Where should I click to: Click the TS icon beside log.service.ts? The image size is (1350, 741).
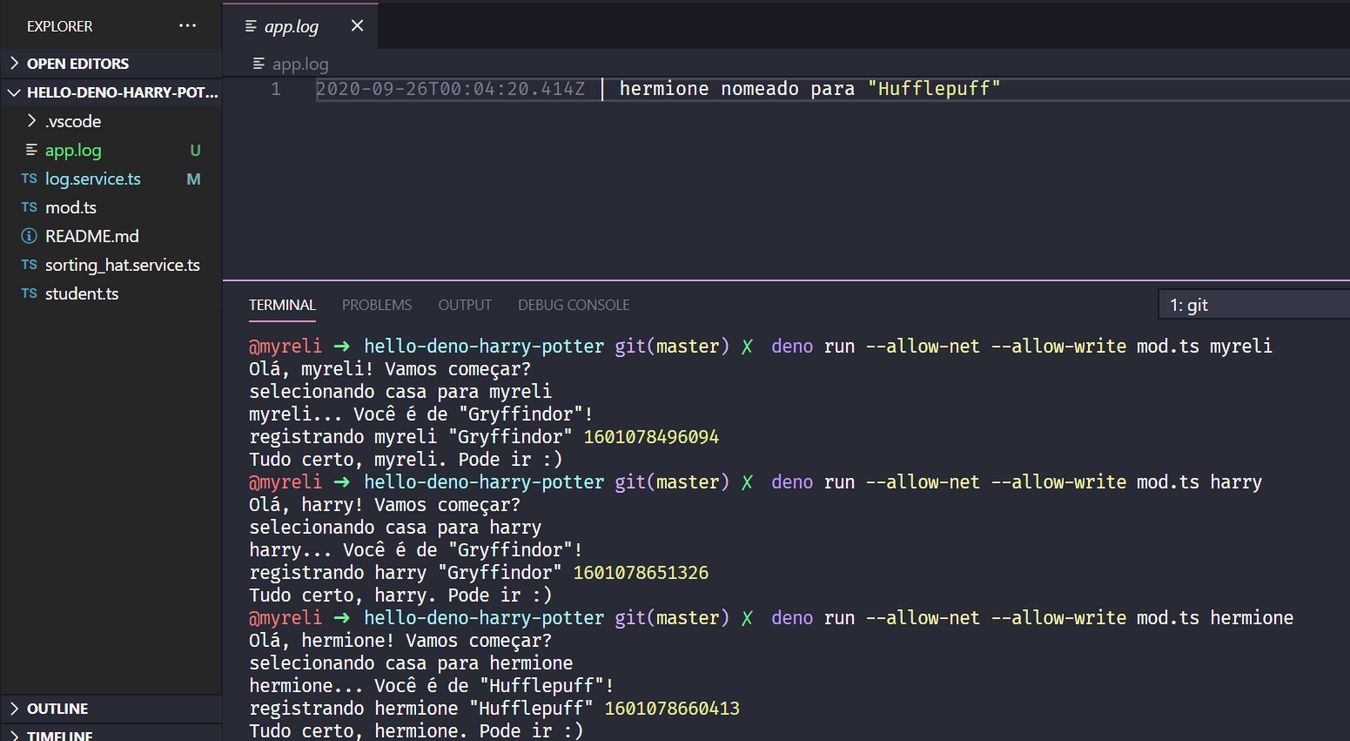(29, 179)
